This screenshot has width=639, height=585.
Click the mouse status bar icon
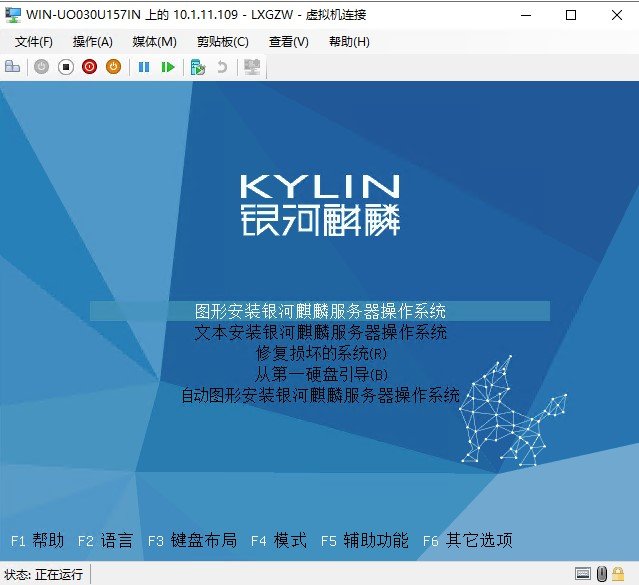602,574
